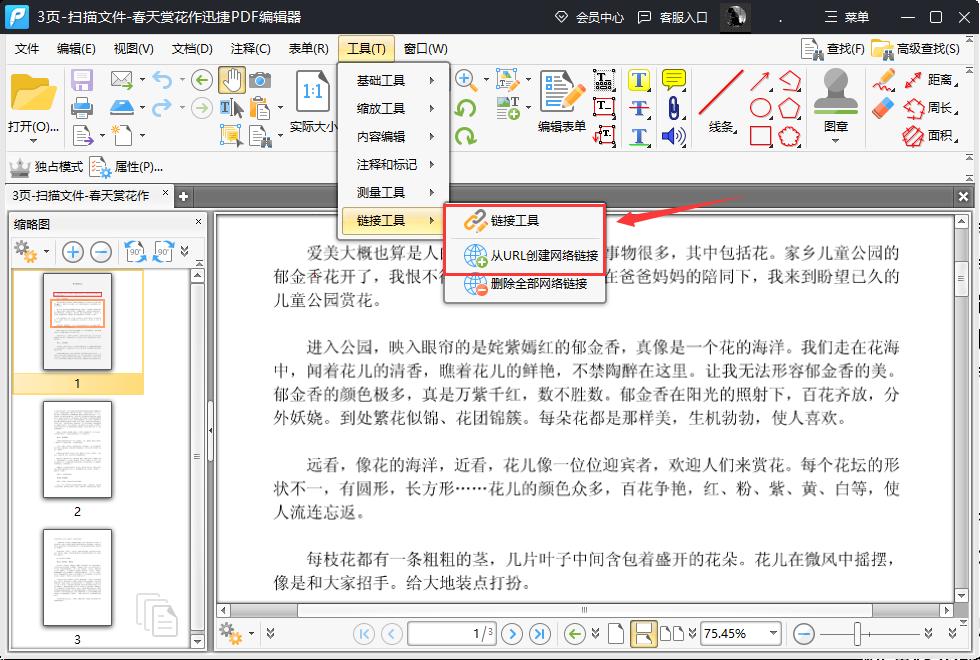This screenshot has width=980, height=660.
Task: Enable the highlighted hand tool toggle
Action: (x=232, y=77)
